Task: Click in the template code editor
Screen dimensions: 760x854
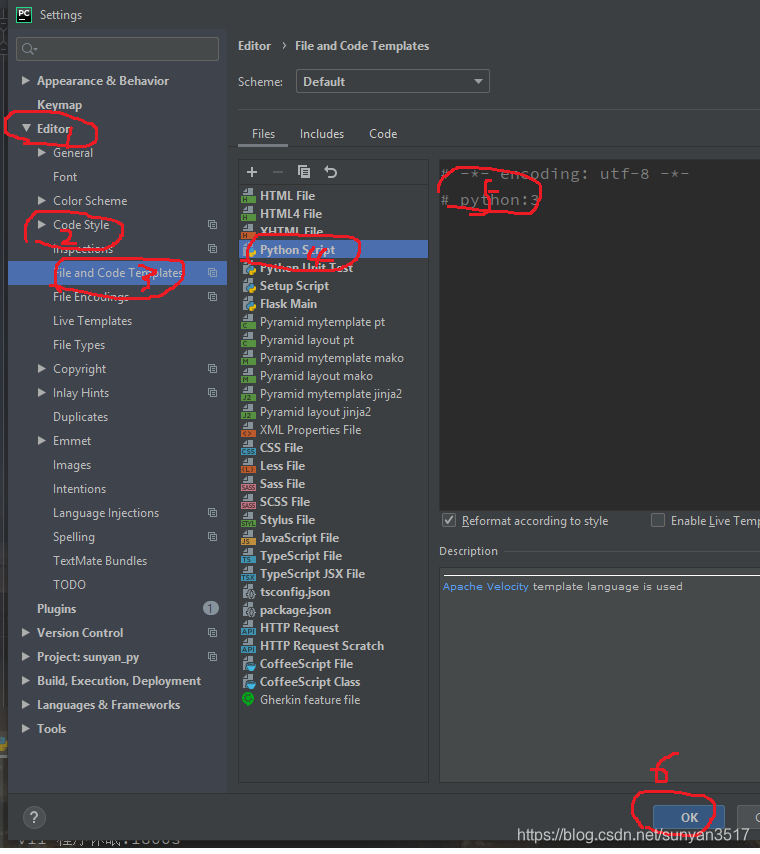Action: click(x=599, y=335)
